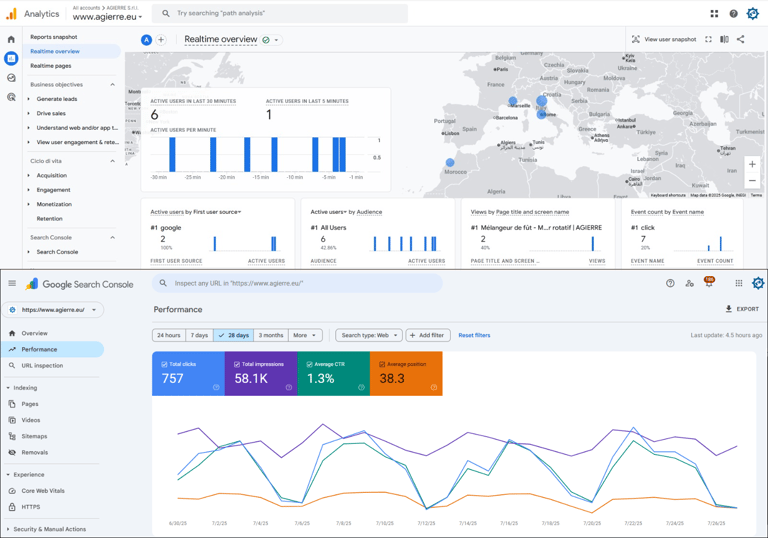This screenshot has height=538, width=768.
Task: Click the Analytics logo
Action: (11, 14)
